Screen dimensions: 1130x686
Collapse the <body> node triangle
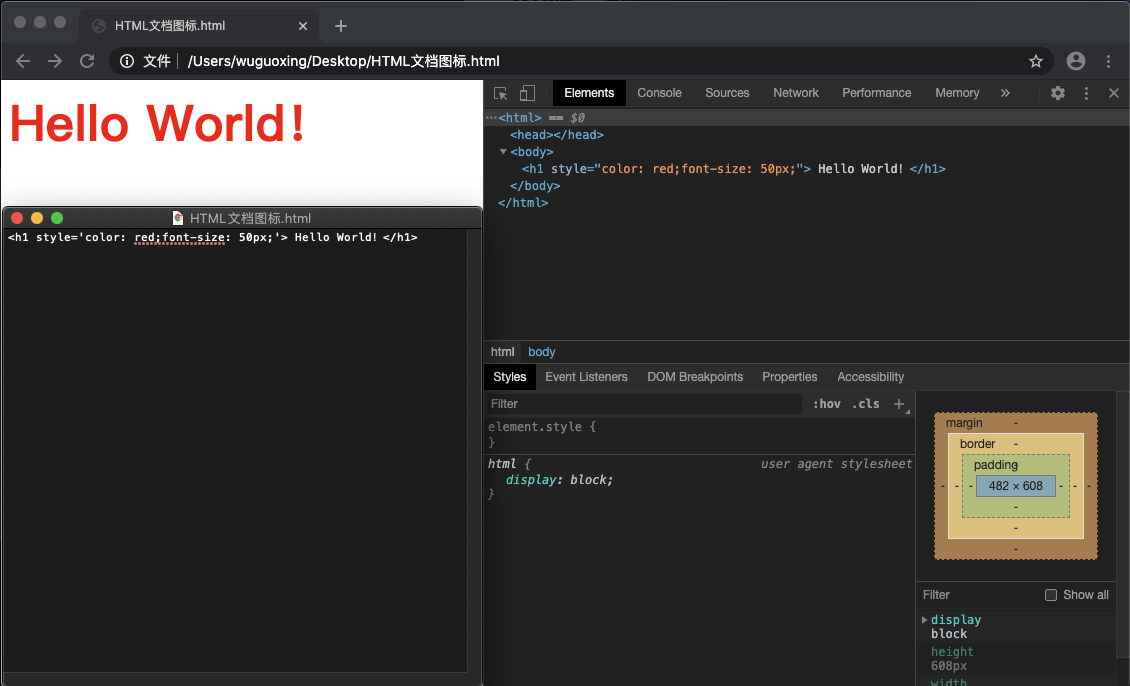click(503, 151)
